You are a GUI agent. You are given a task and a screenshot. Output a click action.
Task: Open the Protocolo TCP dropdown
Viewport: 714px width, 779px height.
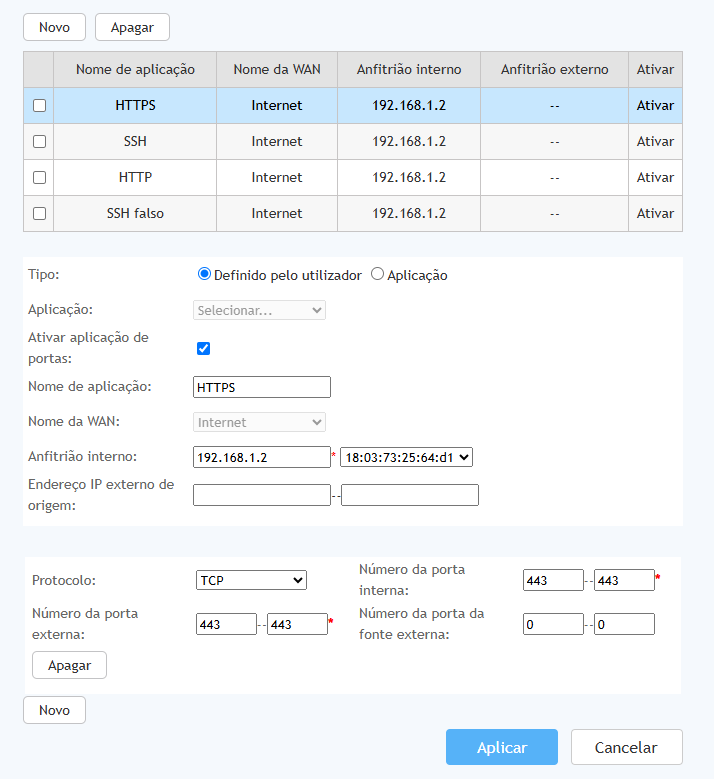pos(251,580)
